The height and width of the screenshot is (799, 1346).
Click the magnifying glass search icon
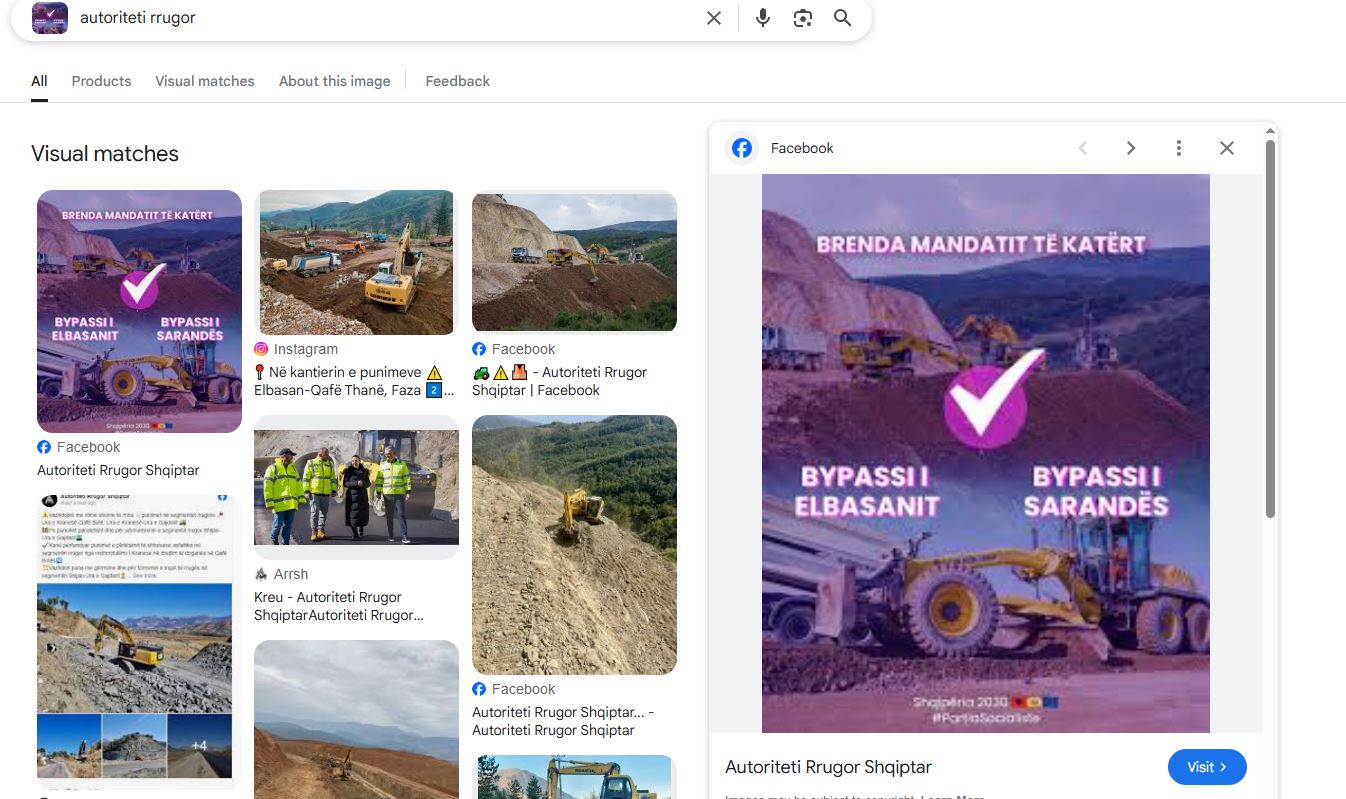pos(843,18)
